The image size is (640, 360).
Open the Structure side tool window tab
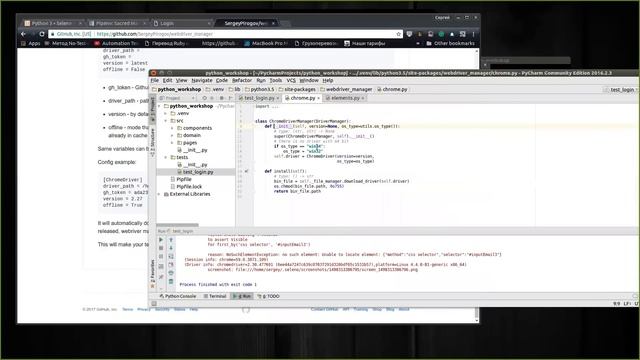(x=153, y=142)
